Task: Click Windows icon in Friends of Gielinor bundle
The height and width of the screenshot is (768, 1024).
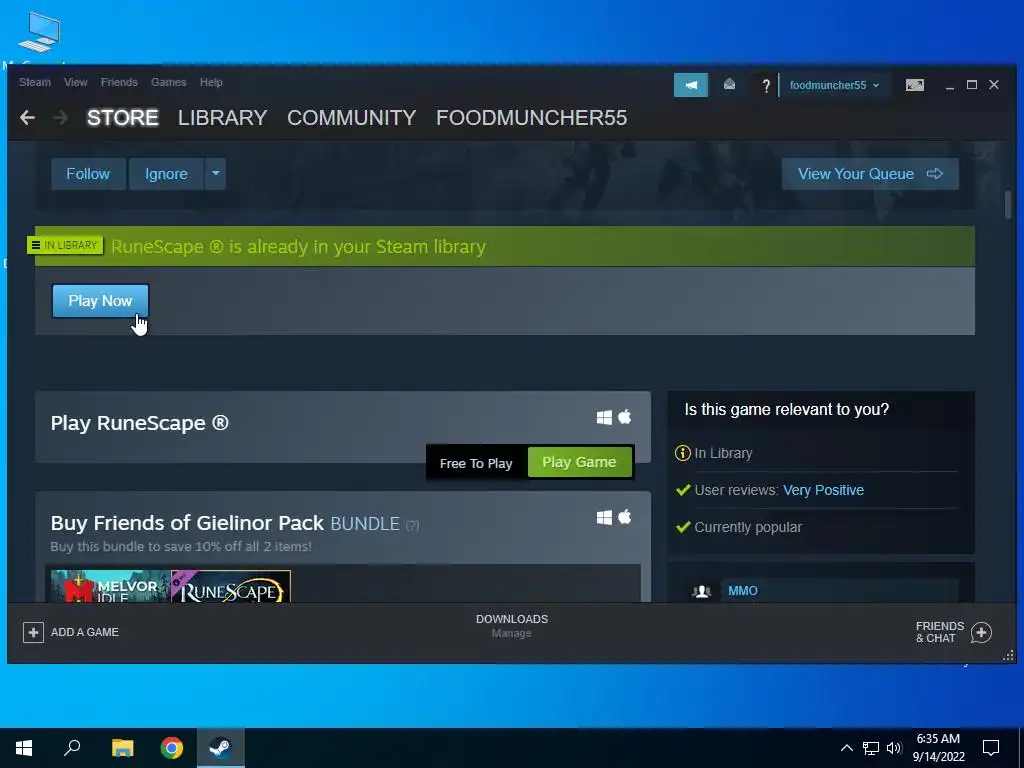Action: coord(604,517)
